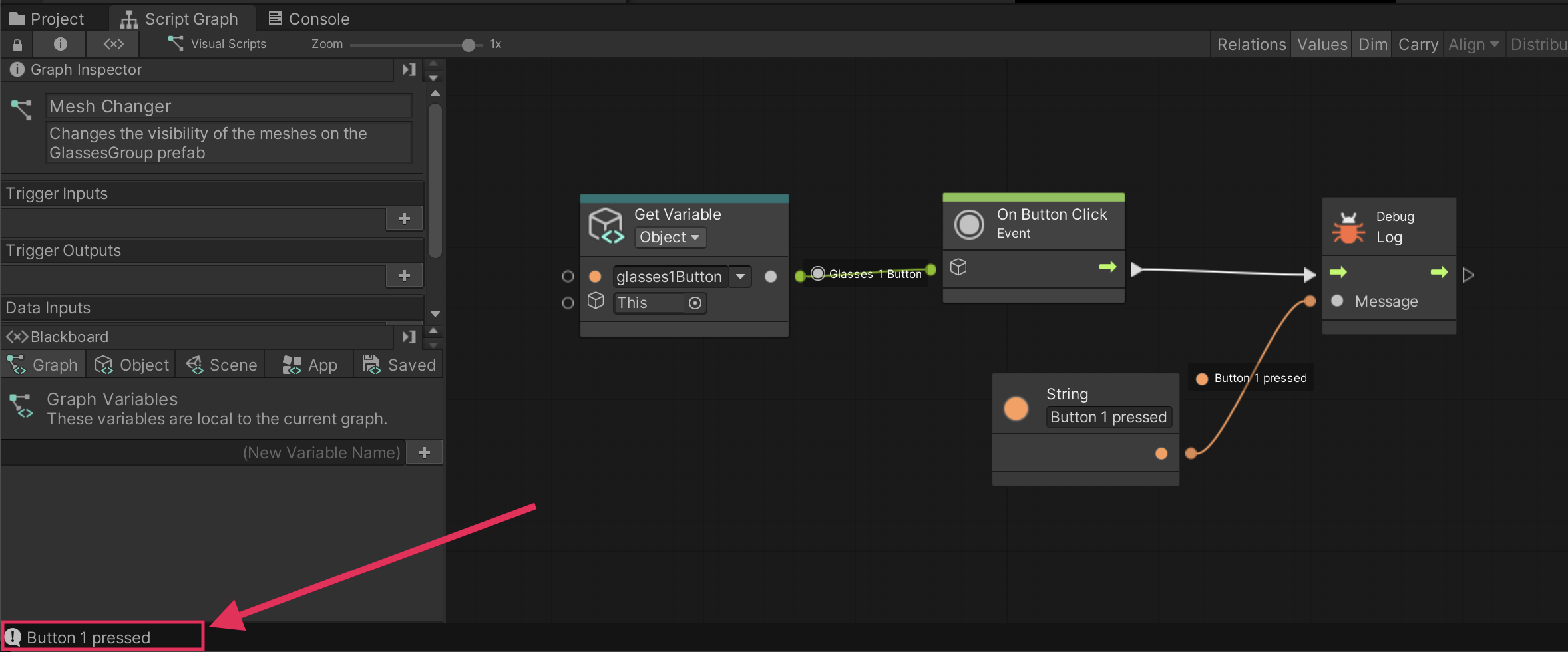This screenshot has width=1568, height=652.
Task: Click the Blackboard variables icon in toolbar
Action: point(113,45)
